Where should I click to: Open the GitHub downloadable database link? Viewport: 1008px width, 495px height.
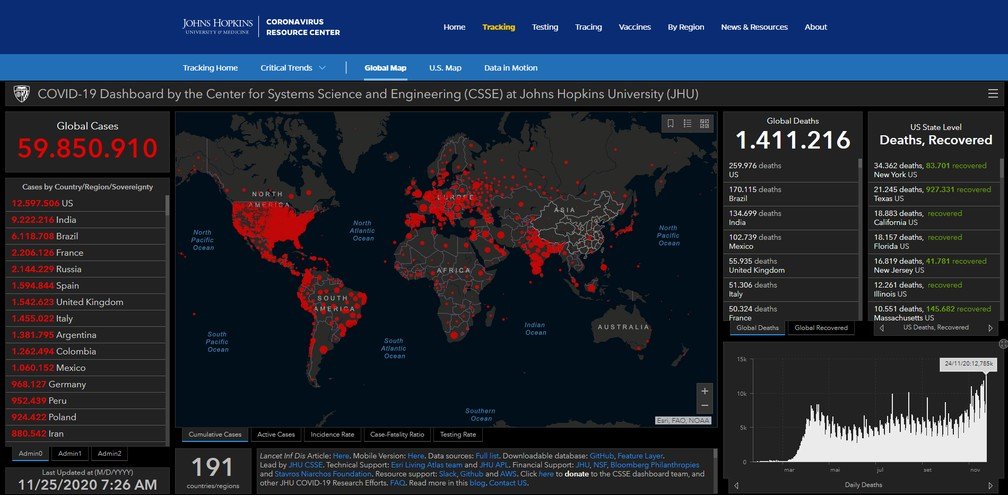coord(602,455)
